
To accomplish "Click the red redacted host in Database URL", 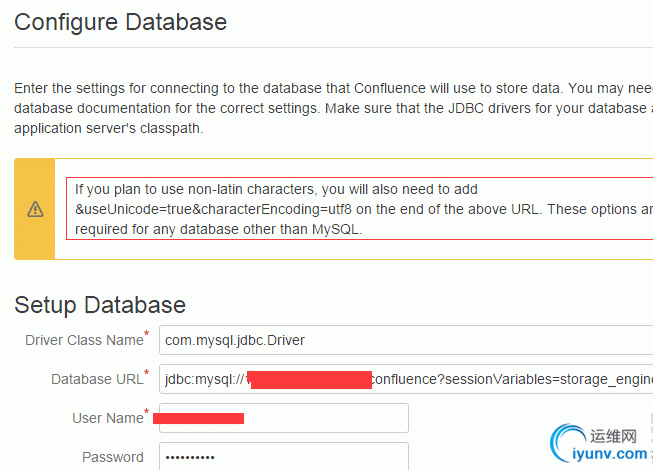I will [x=310, y=379].
